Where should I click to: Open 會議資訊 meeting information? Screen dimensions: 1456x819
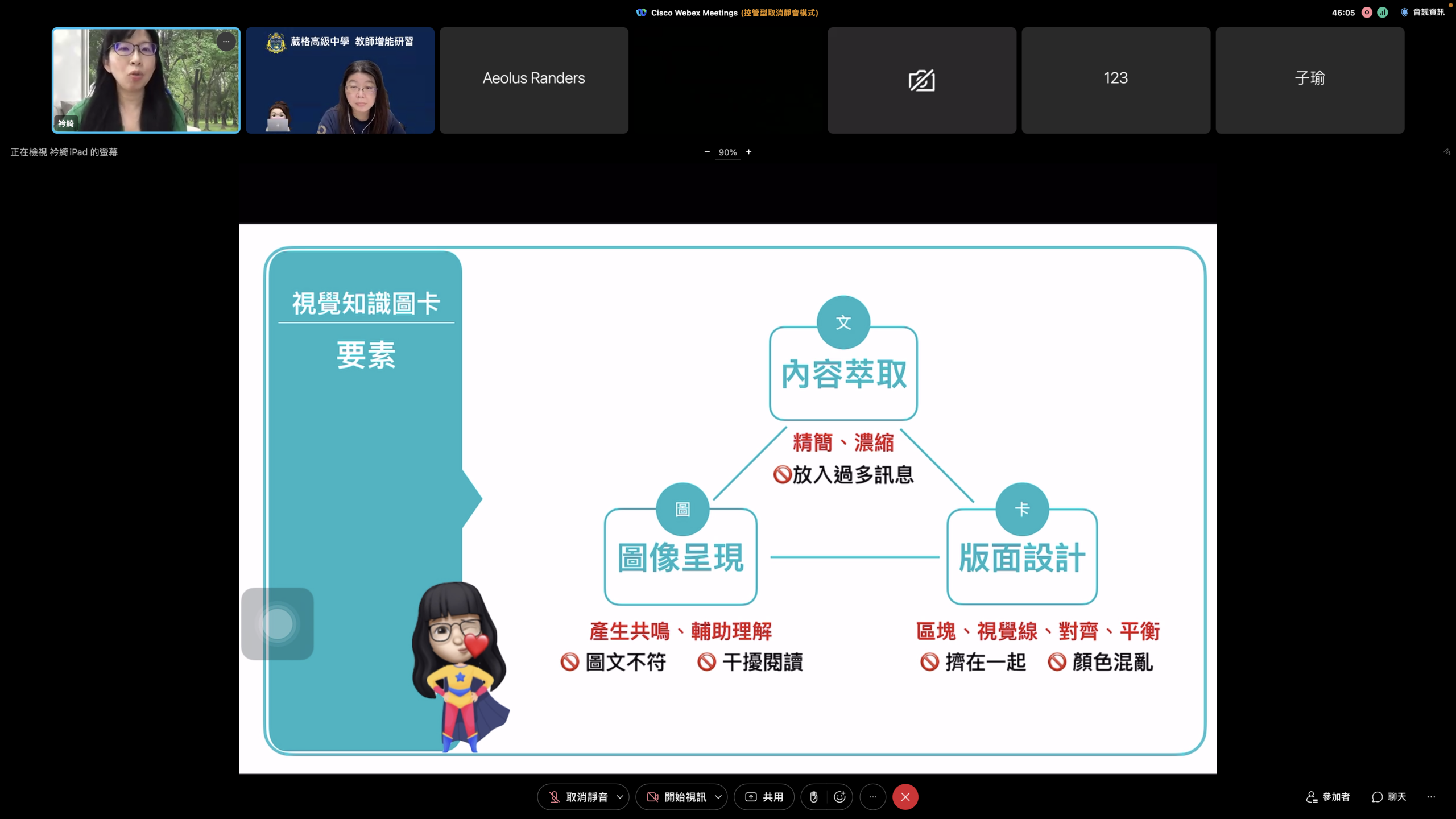(1429, 13)
